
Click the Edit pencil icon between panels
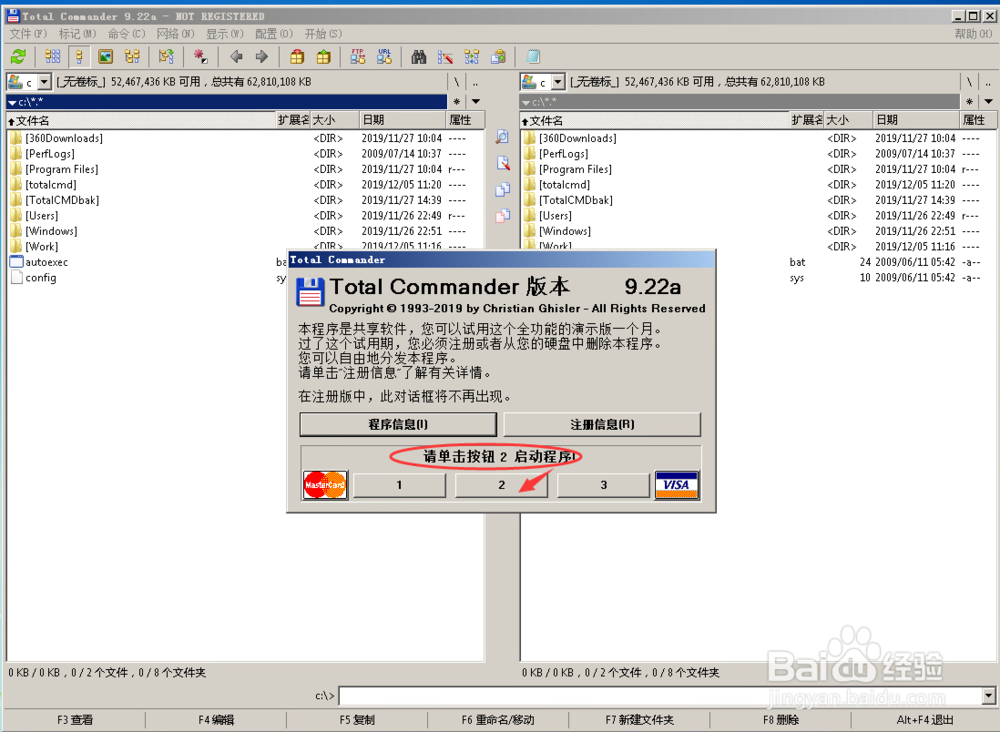tap(503, 163)
